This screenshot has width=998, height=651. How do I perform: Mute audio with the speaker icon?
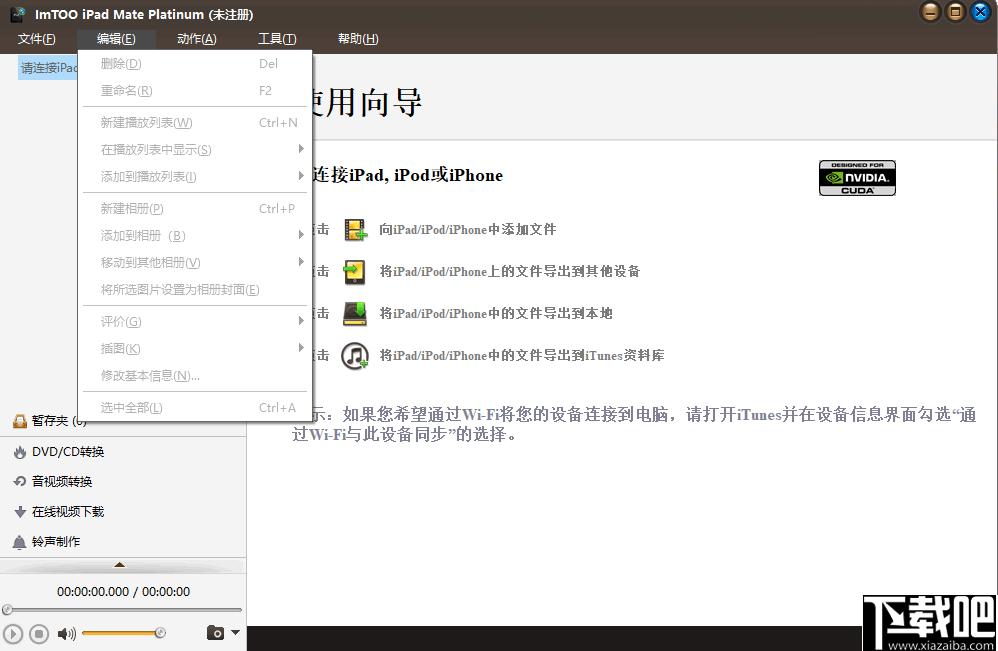(x=66, y=634)
